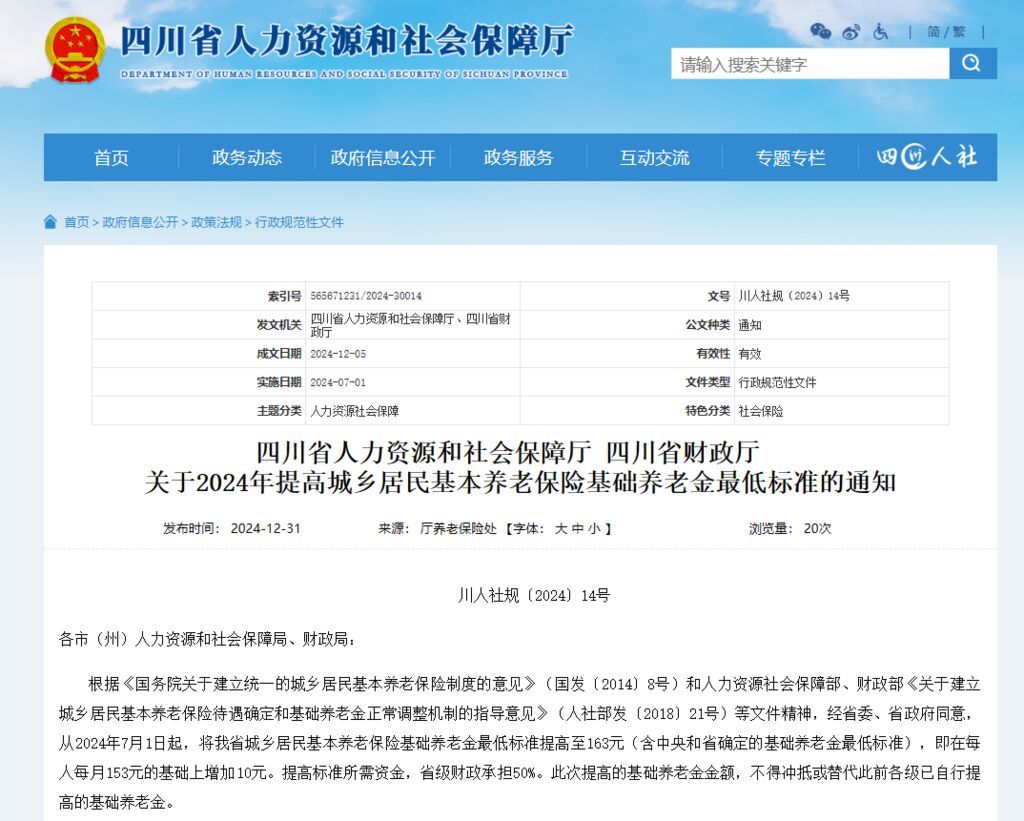The height and width of the screenshot is (821, 1024).
Task: Open the 专题专栏 nav item
Action: [x=790, y=157]
